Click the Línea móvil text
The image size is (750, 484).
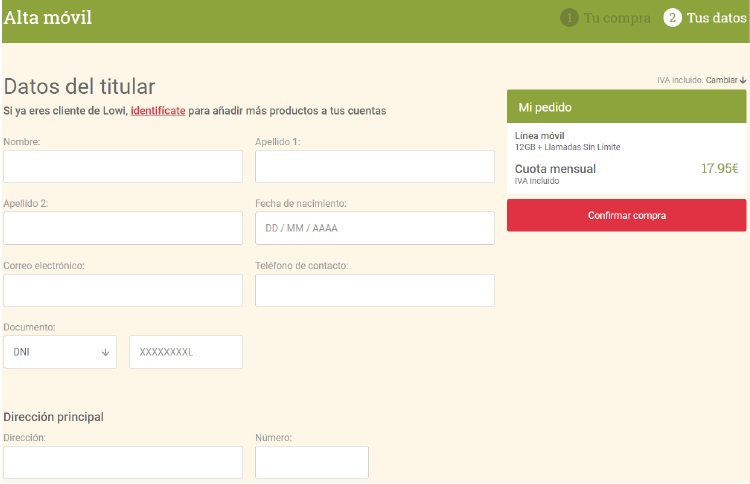coord(540,136)
